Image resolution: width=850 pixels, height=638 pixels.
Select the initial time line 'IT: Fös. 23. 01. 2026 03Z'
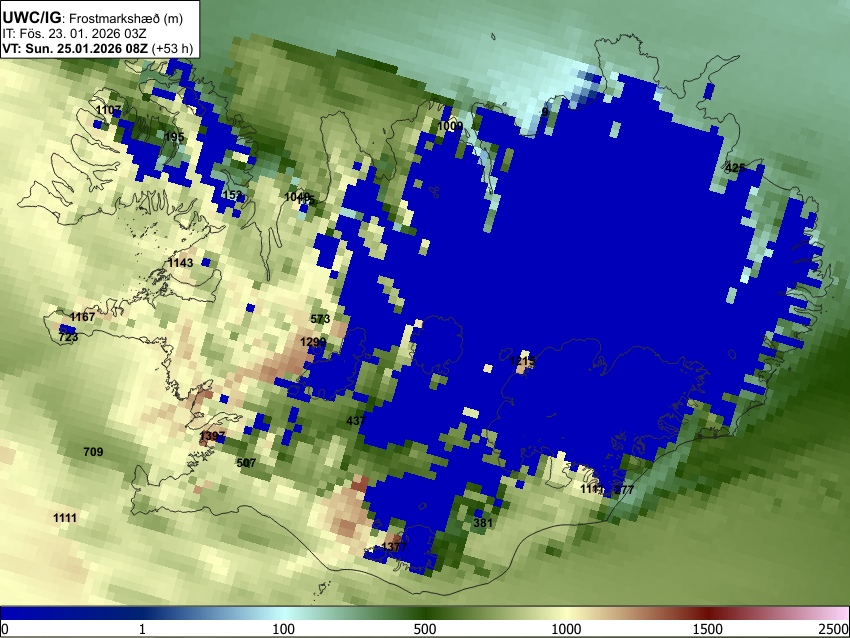coord(74,34)
